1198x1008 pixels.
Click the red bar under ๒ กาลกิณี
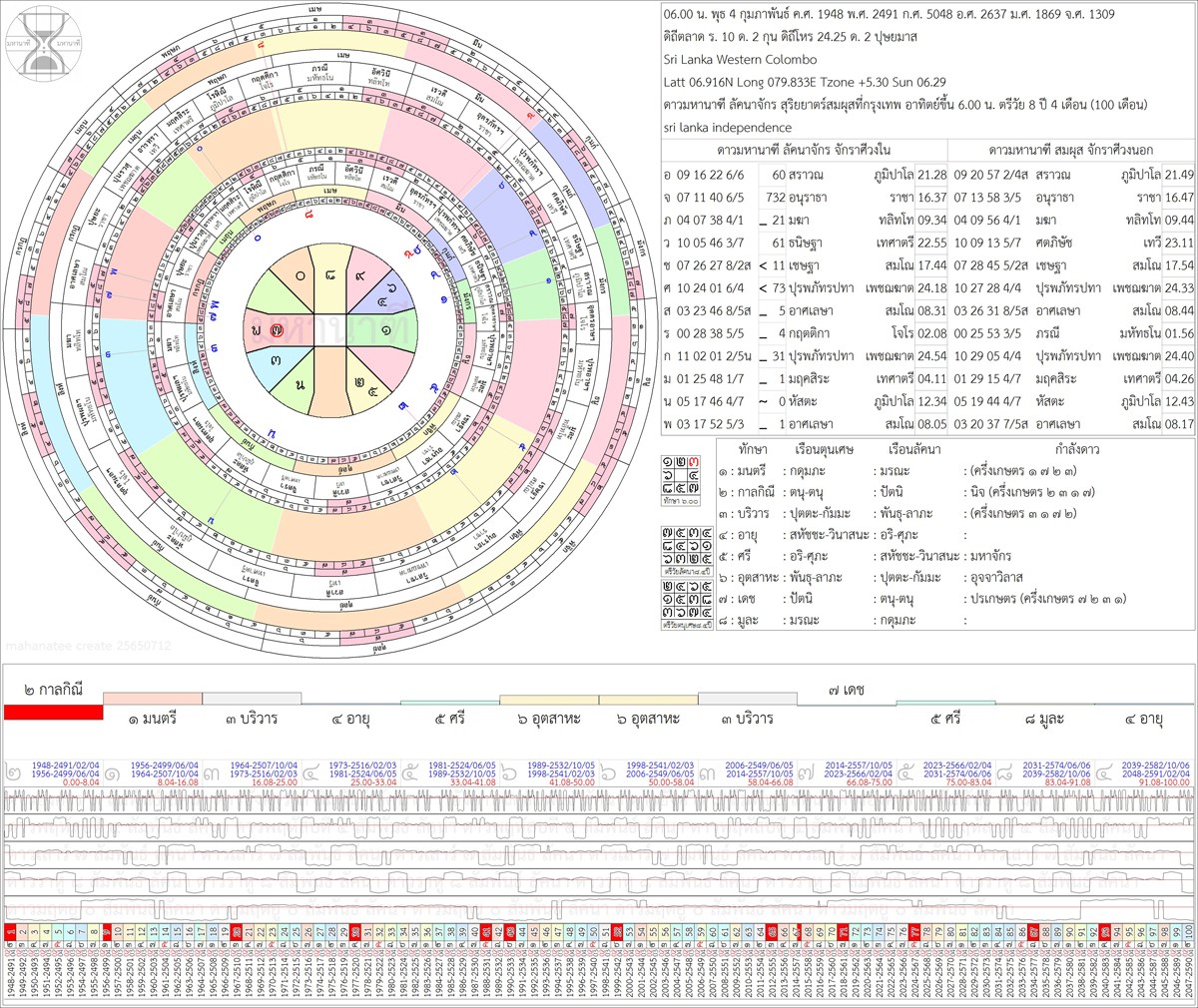coord(53,712)
